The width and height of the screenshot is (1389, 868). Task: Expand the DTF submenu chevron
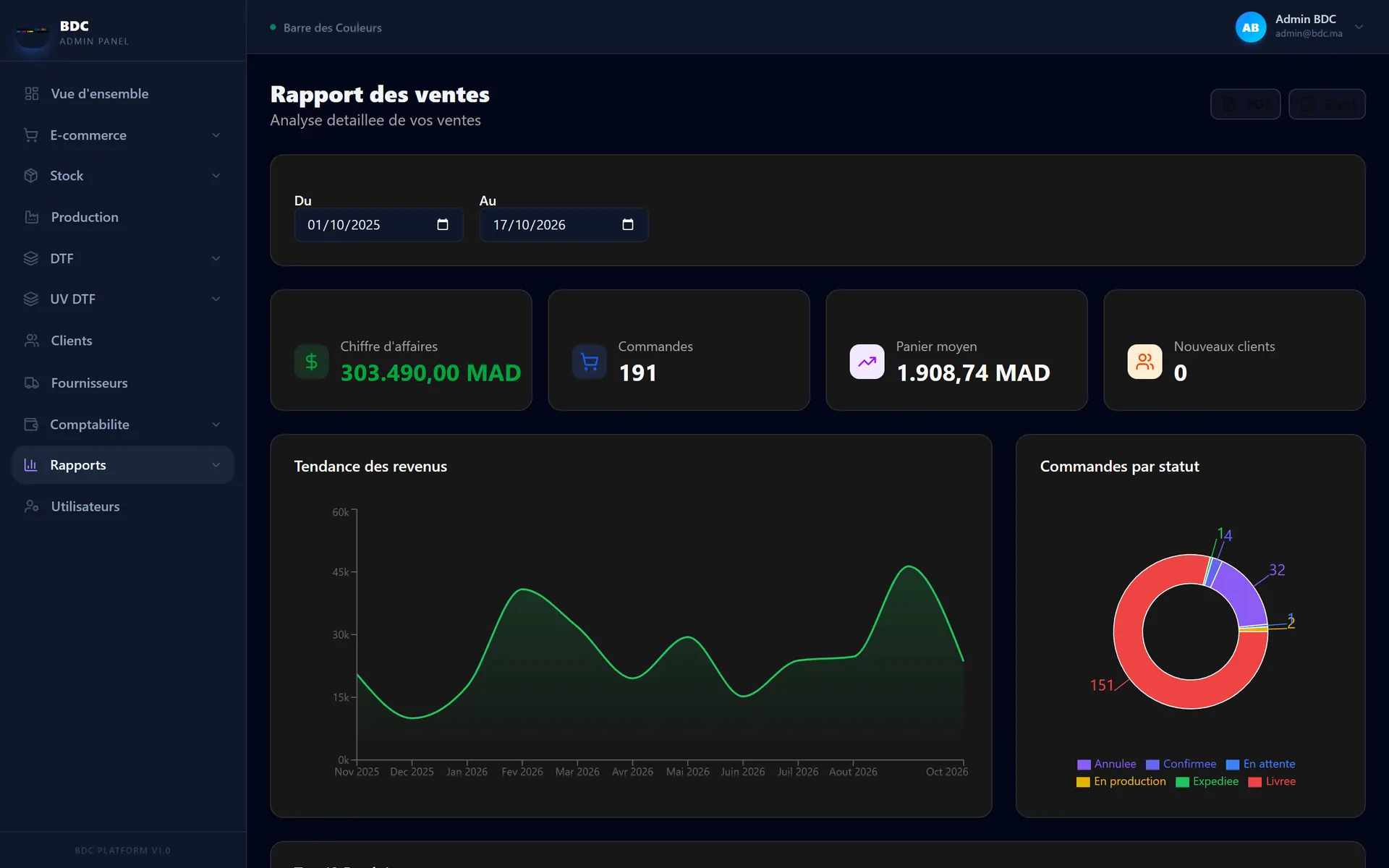[216, 258]
